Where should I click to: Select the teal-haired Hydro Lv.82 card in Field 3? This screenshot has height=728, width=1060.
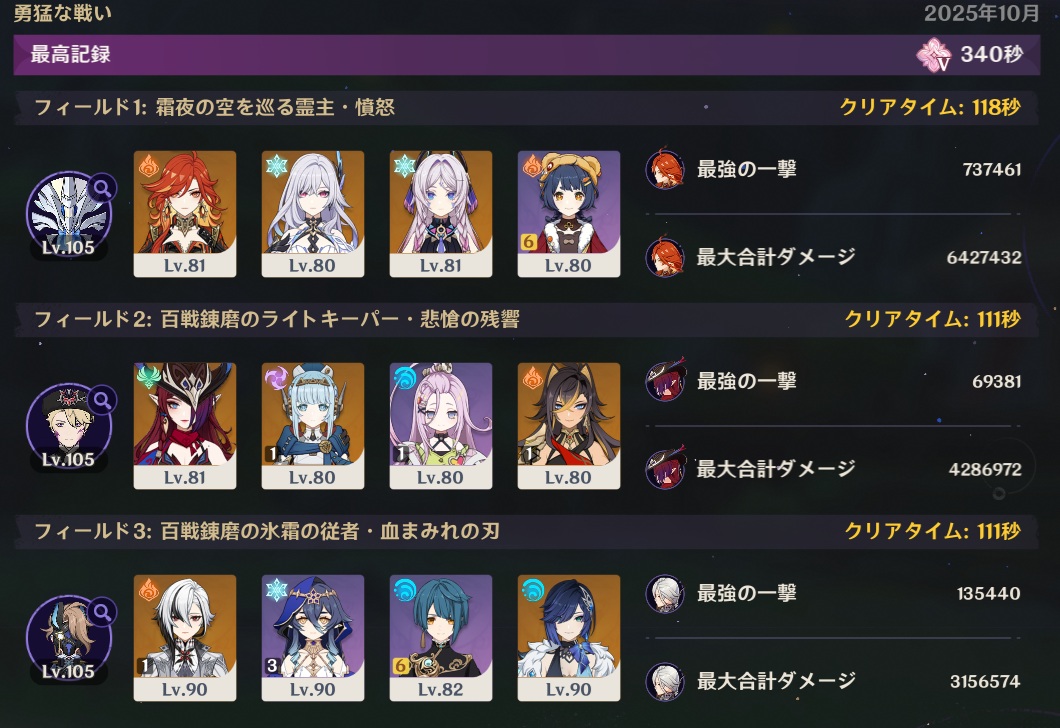click(x=441, y=638)
